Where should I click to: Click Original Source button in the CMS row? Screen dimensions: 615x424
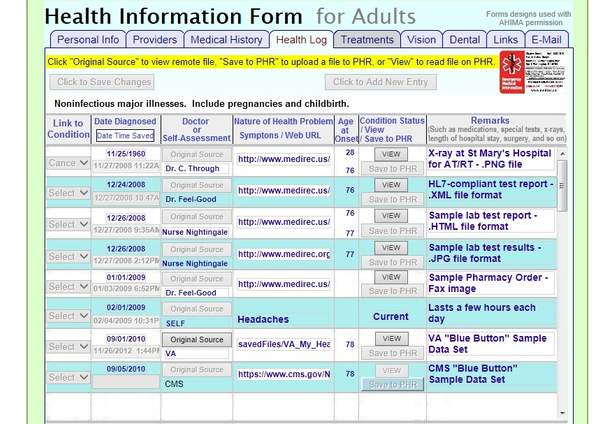pos(197,370)
